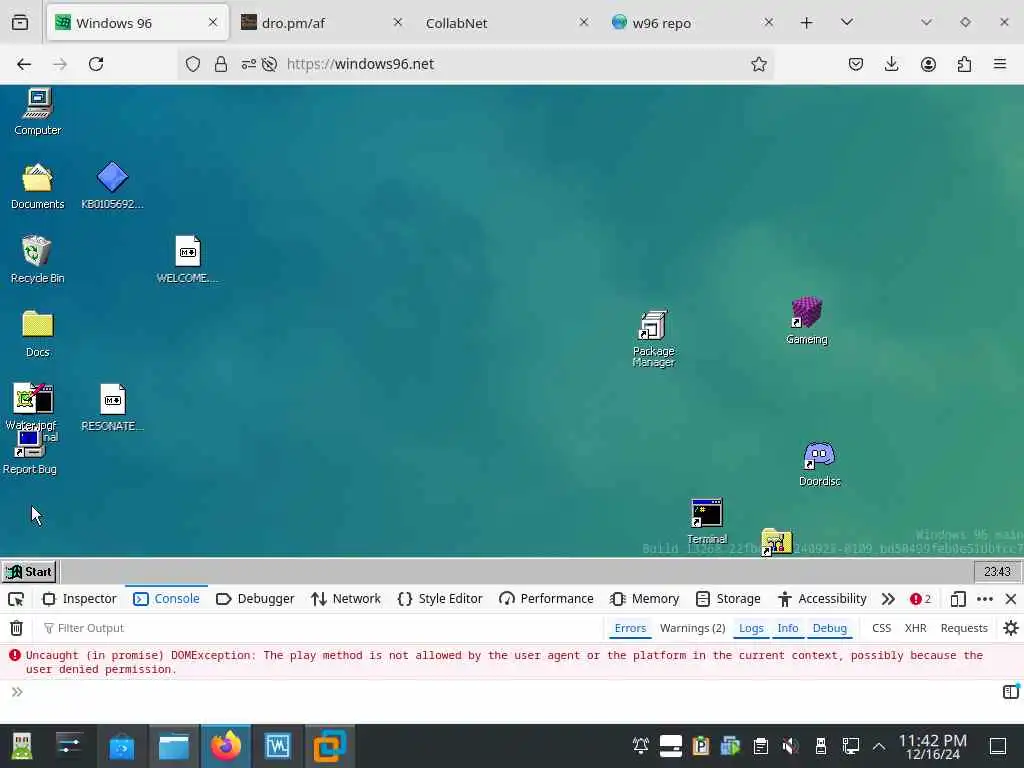This screenshot has width=1024, height=768.
Task: Switch to the Console tab
Action: pos(166,599)
